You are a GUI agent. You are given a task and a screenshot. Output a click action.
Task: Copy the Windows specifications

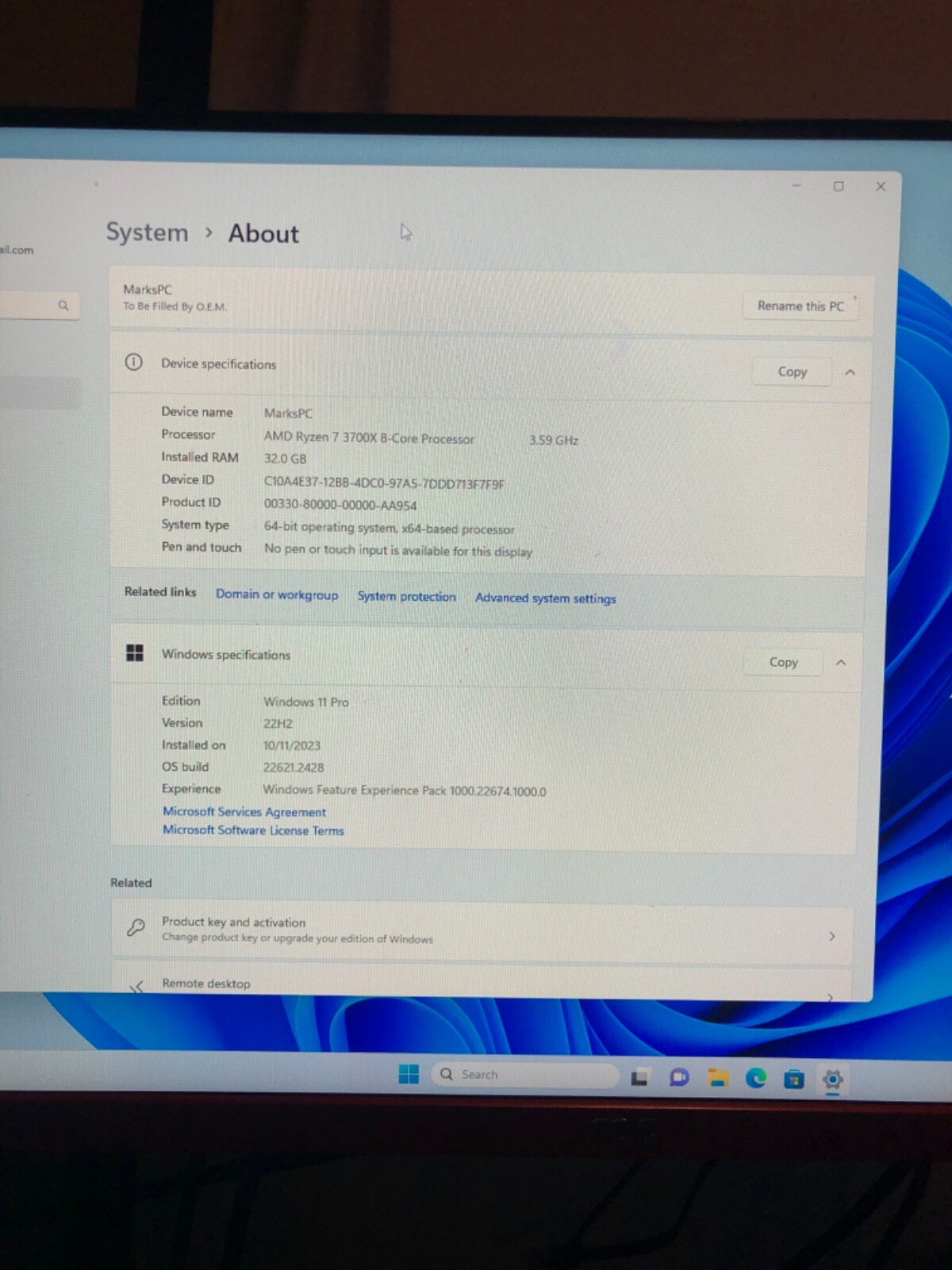783,662
